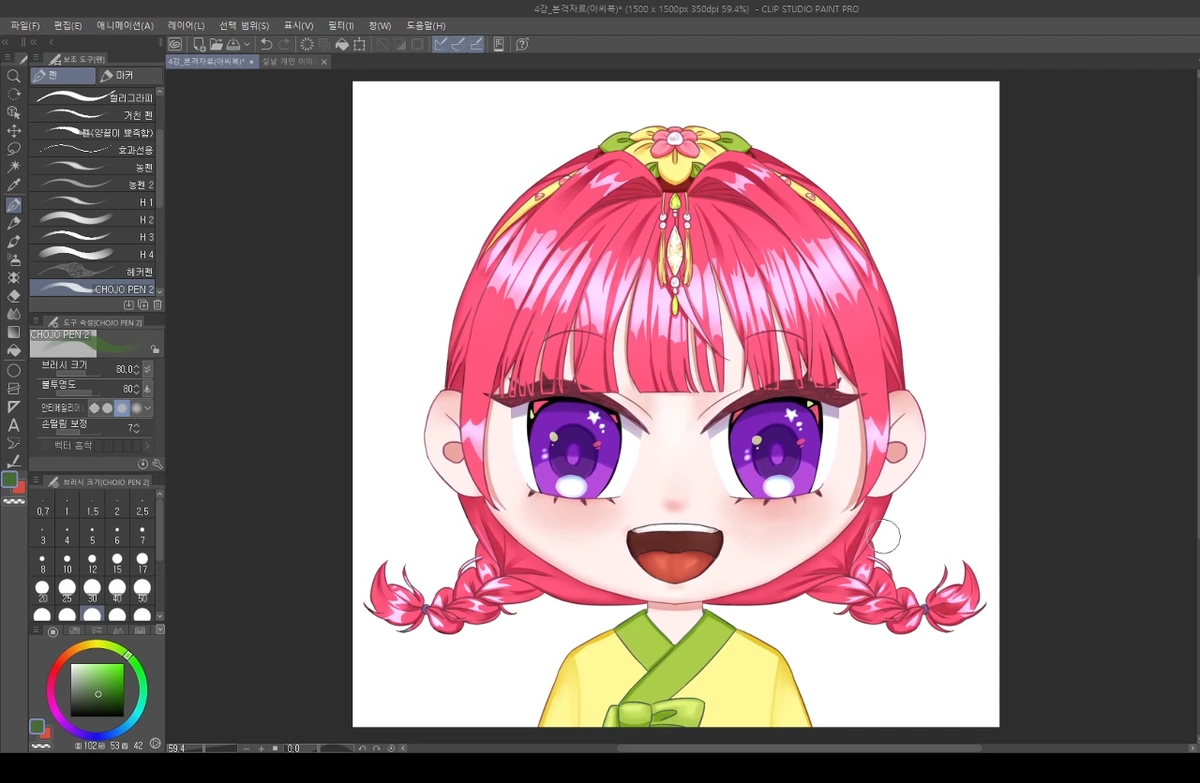
Task: Open the save icon's dropdown arrow
Action: click(246, 44)
